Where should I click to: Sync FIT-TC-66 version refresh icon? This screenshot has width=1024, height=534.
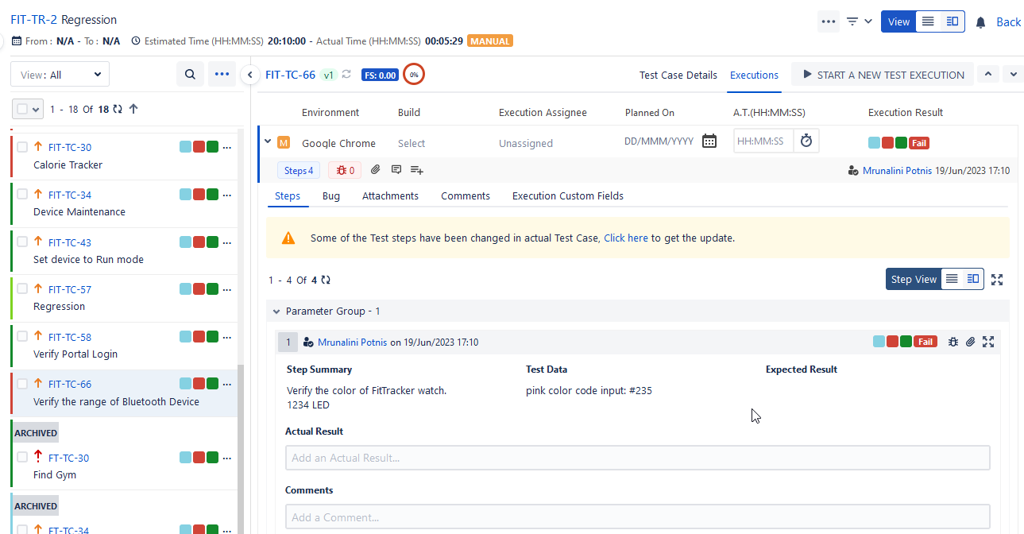coord(346,74)
